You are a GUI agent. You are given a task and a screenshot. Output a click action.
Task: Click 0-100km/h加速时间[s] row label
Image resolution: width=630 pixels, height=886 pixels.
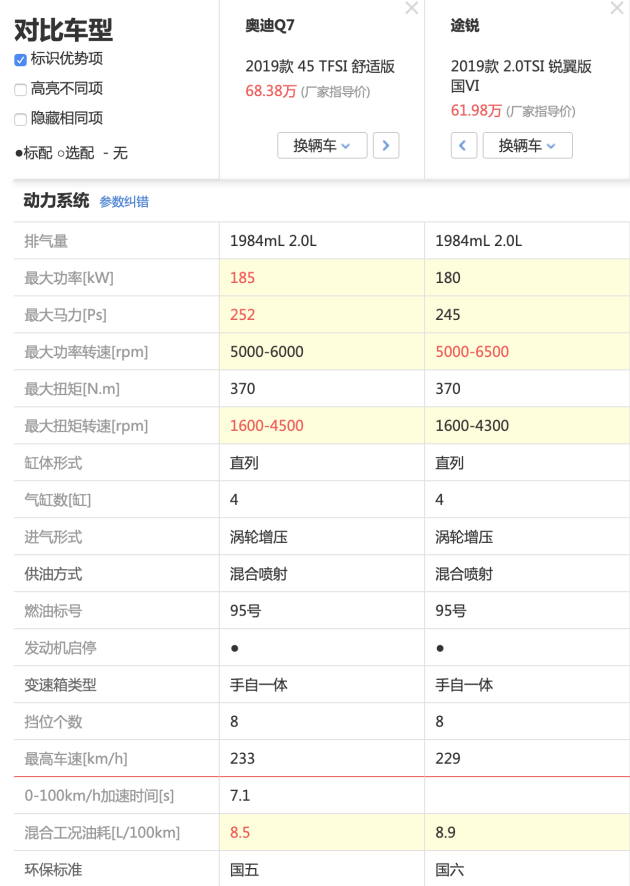tap(99, 796)
